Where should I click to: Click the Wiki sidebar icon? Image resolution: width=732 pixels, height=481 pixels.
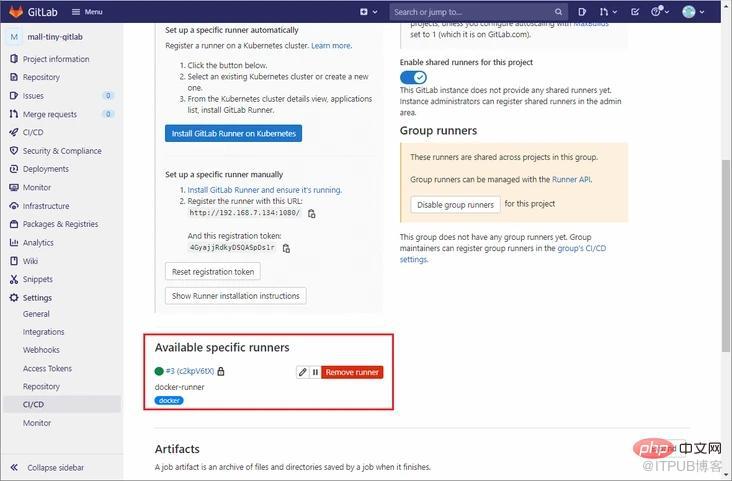[14, 261]
